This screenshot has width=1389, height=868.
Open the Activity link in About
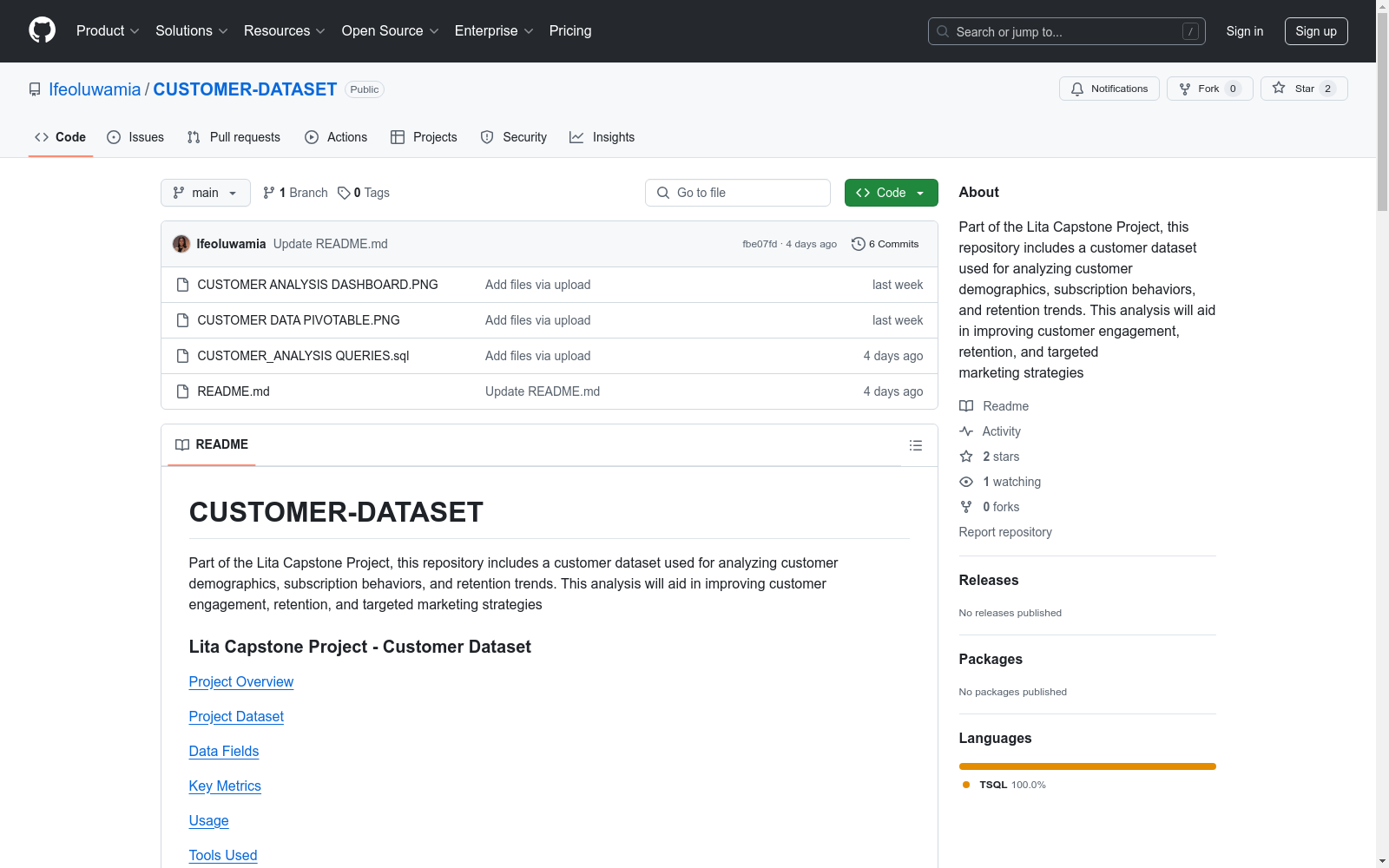click(x=990, y=431)
